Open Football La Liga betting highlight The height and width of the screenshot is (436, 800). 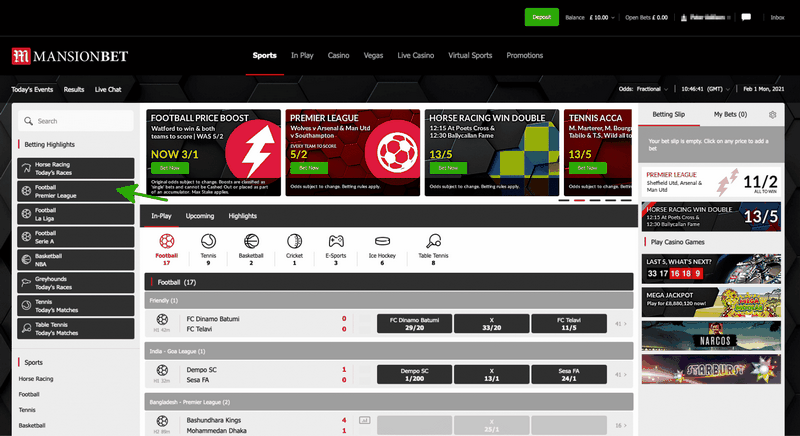pos(76,215)
